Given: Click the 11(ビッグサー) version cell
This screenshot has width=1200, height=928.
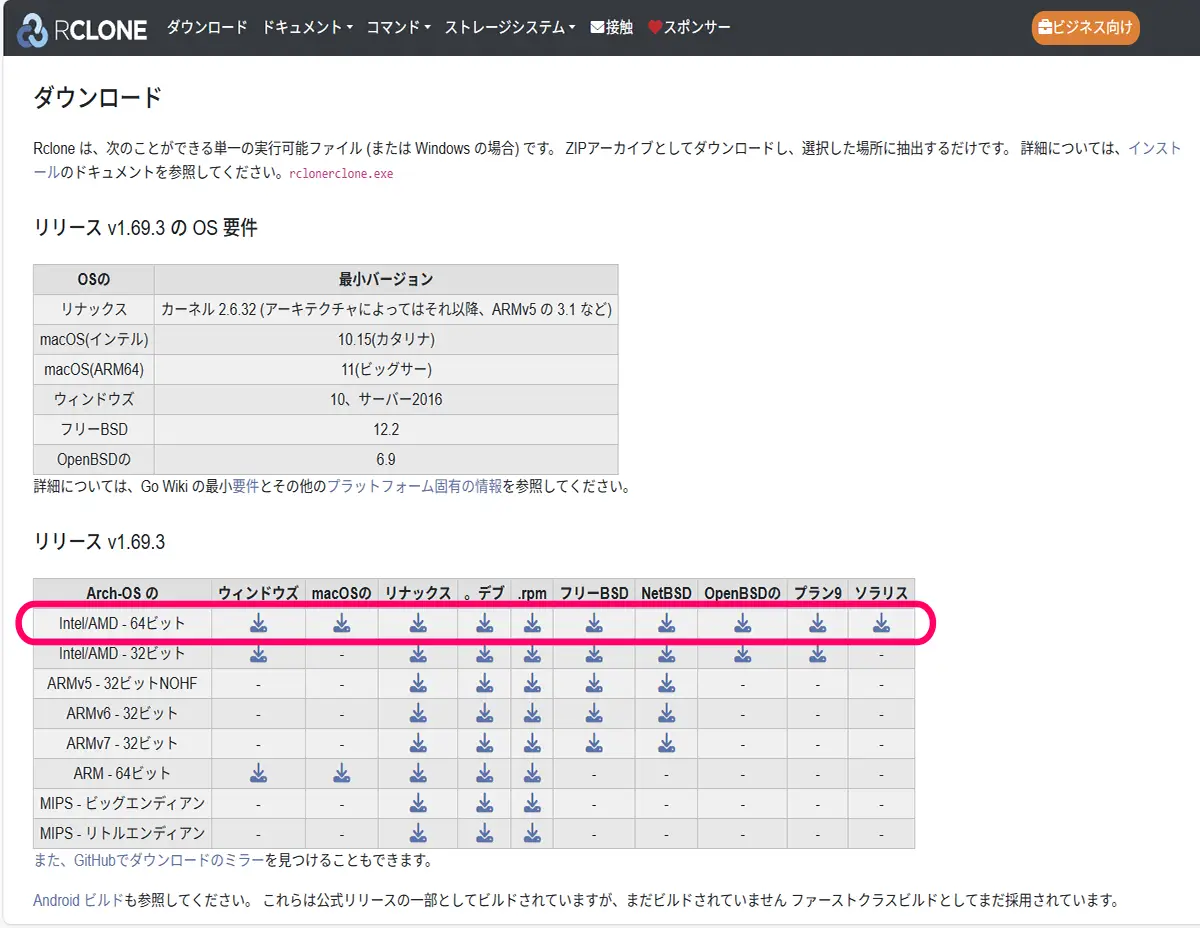Looking at the screenshot, I should coord(386,369).
